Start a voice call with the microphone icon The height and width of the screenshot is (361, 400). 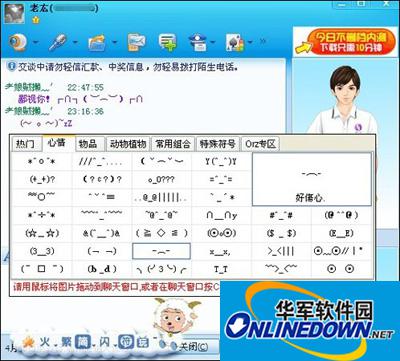(58, 42)
